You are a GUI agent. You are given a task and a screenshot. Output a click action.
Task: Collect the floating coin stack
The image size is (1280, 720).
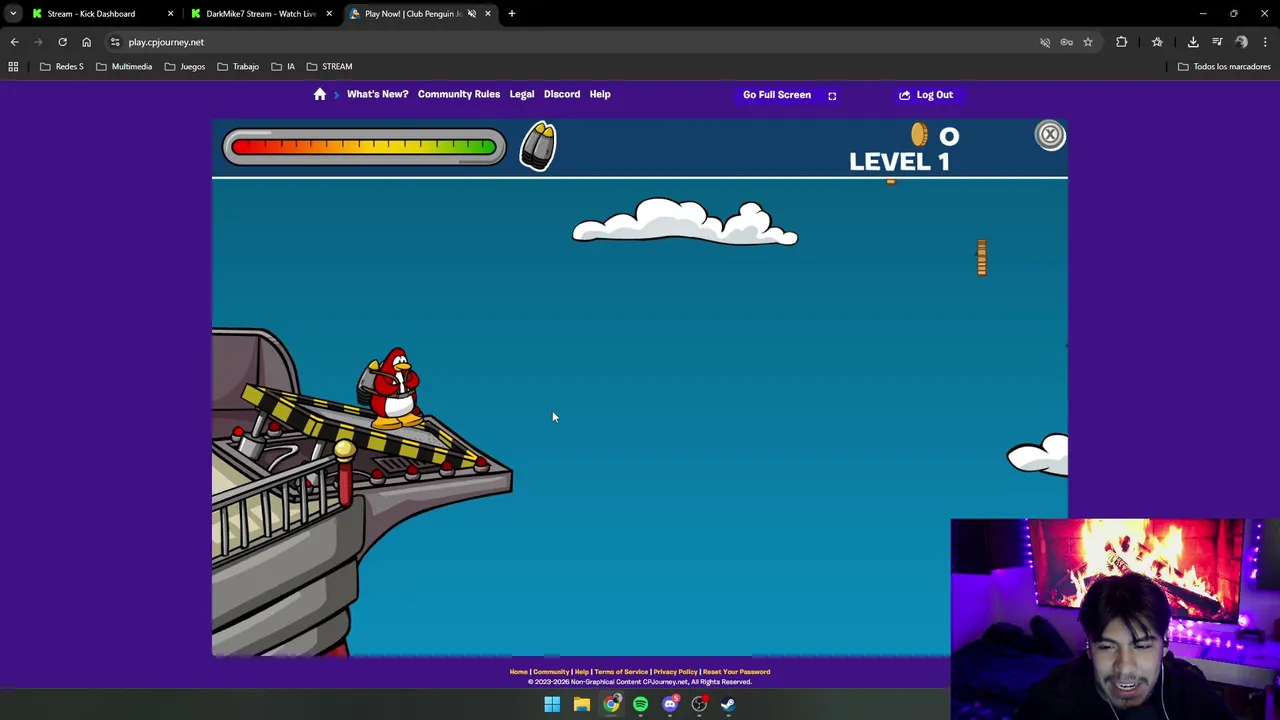(982, 257)
